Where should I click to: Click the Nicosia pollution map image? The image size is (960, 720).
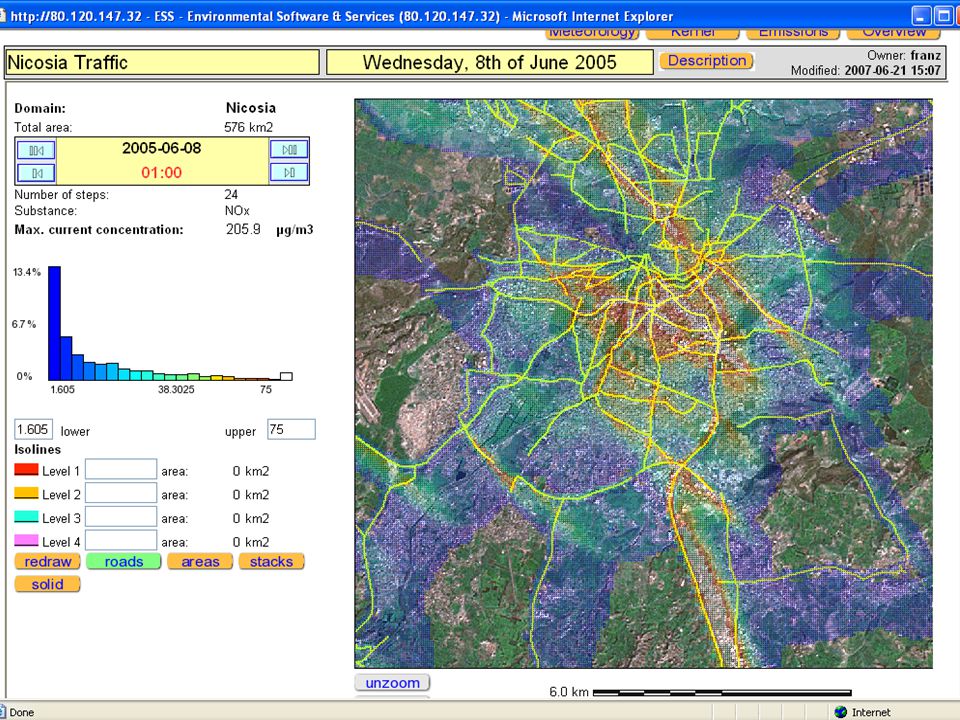click(x=643, y=383)
